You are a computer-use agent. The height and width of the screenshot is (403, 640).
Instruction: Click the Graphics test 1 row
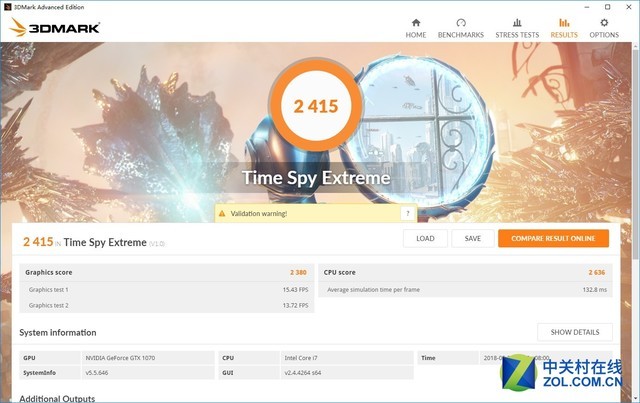[167, 289]
